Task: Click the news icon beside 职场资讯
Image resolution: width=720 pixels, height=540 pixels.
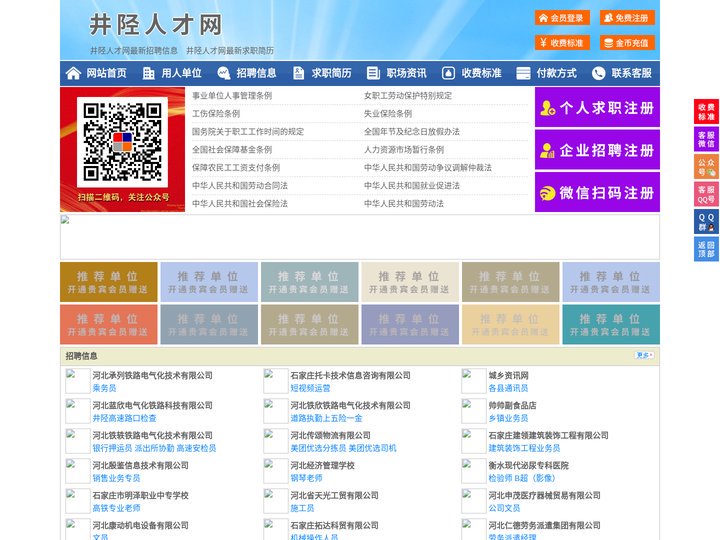Action: pyautogui.click(x=373, y=73)
